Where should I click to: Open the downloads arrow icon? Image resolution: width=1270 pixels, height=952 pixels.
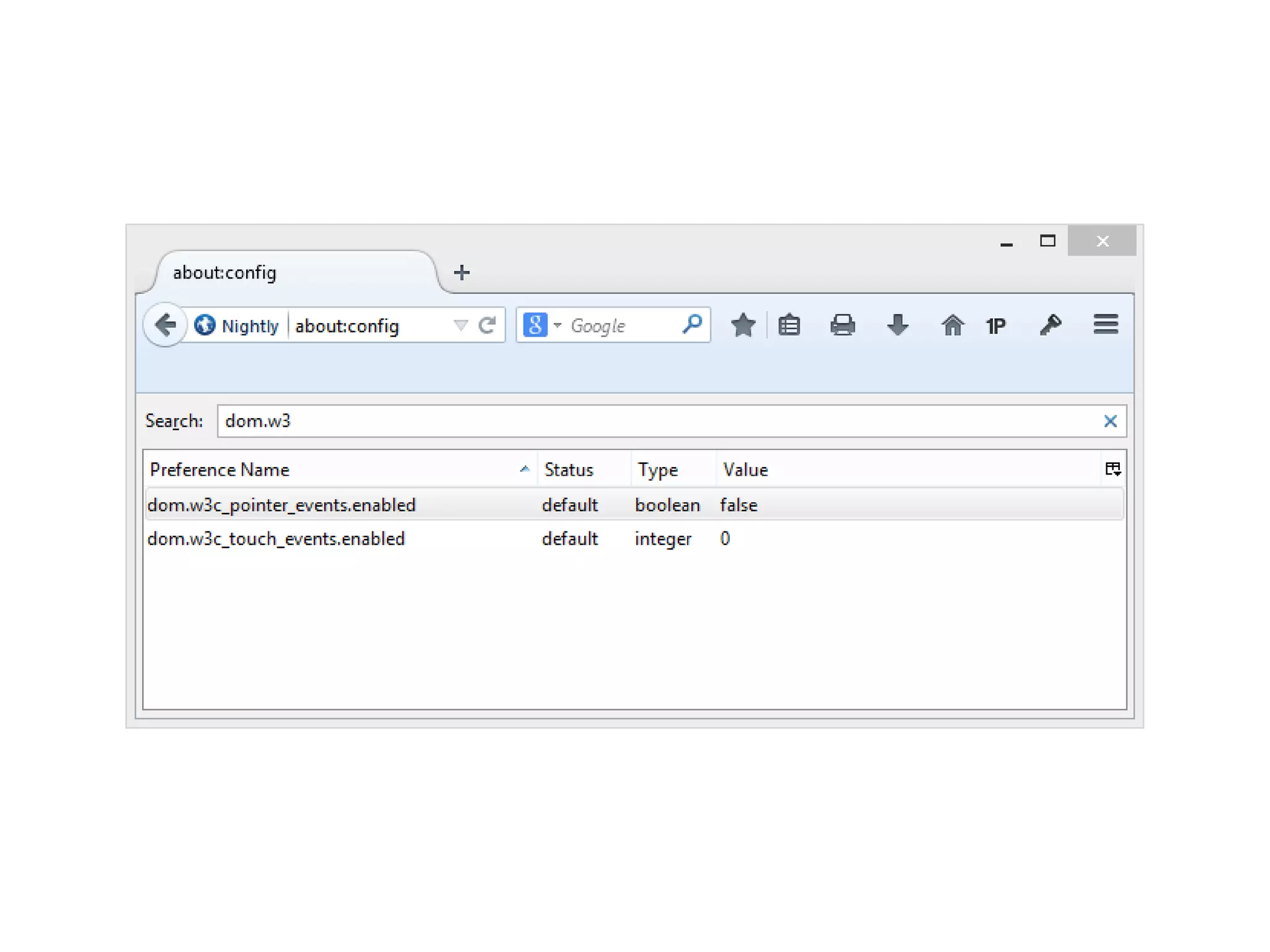[x=897, y=325]
